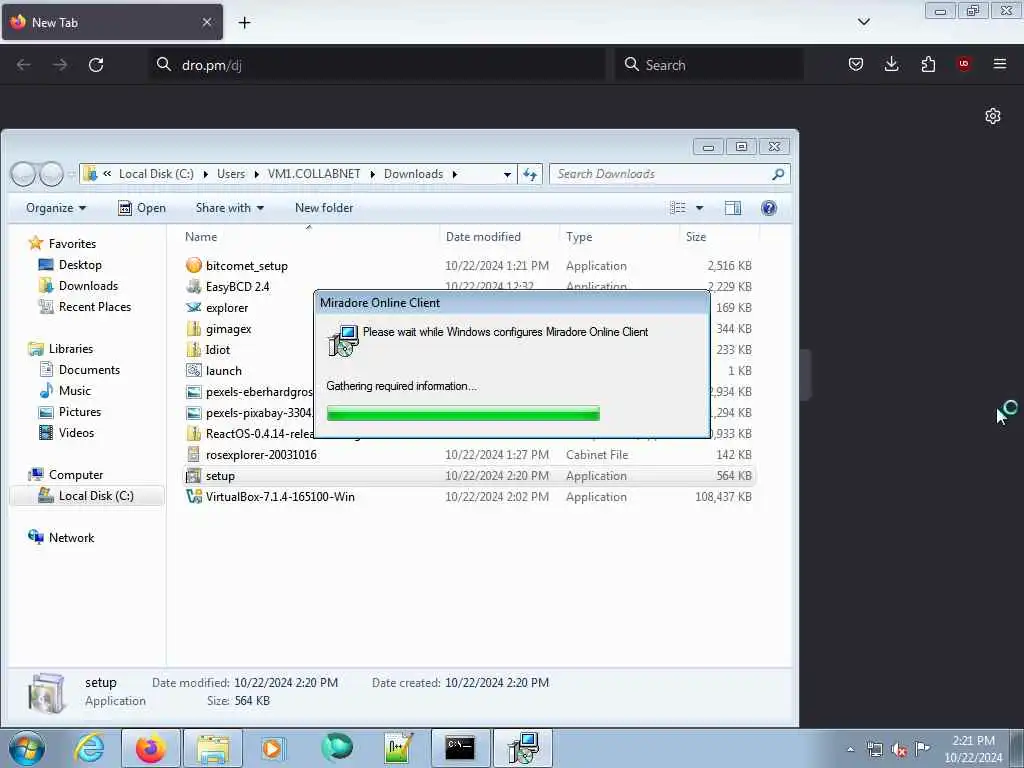The image size is (1024, 768).
Task: Select the rosexplorer-20031016 cabinet file
Action: [261, 455]
